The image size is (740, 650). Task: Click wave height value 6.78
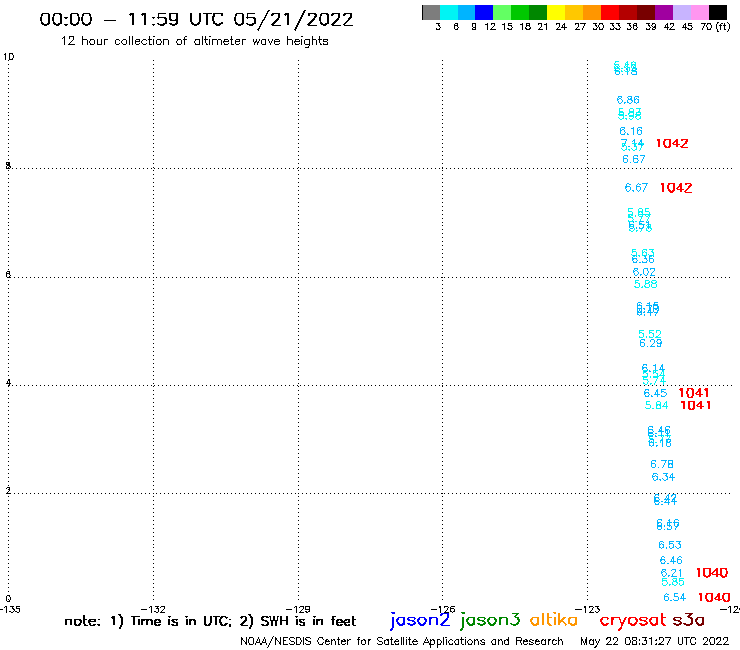pyautogui.click(x=662, y=464)
